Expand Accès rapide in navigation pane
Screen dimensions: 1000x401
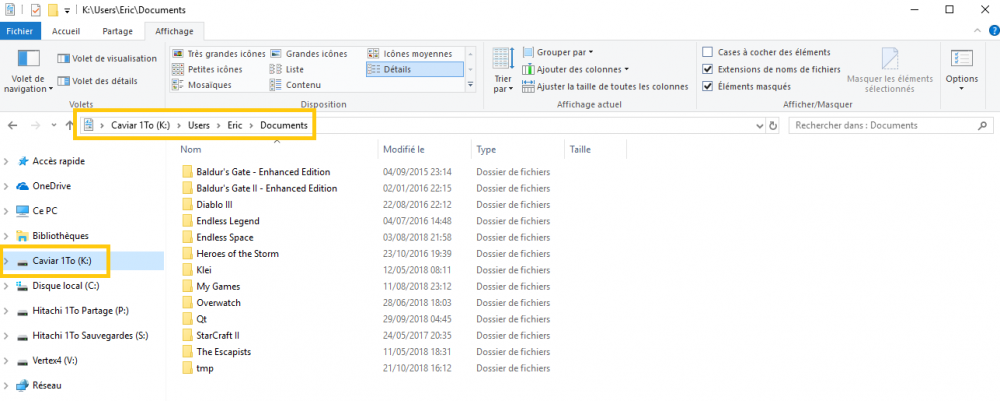[6, 162]
